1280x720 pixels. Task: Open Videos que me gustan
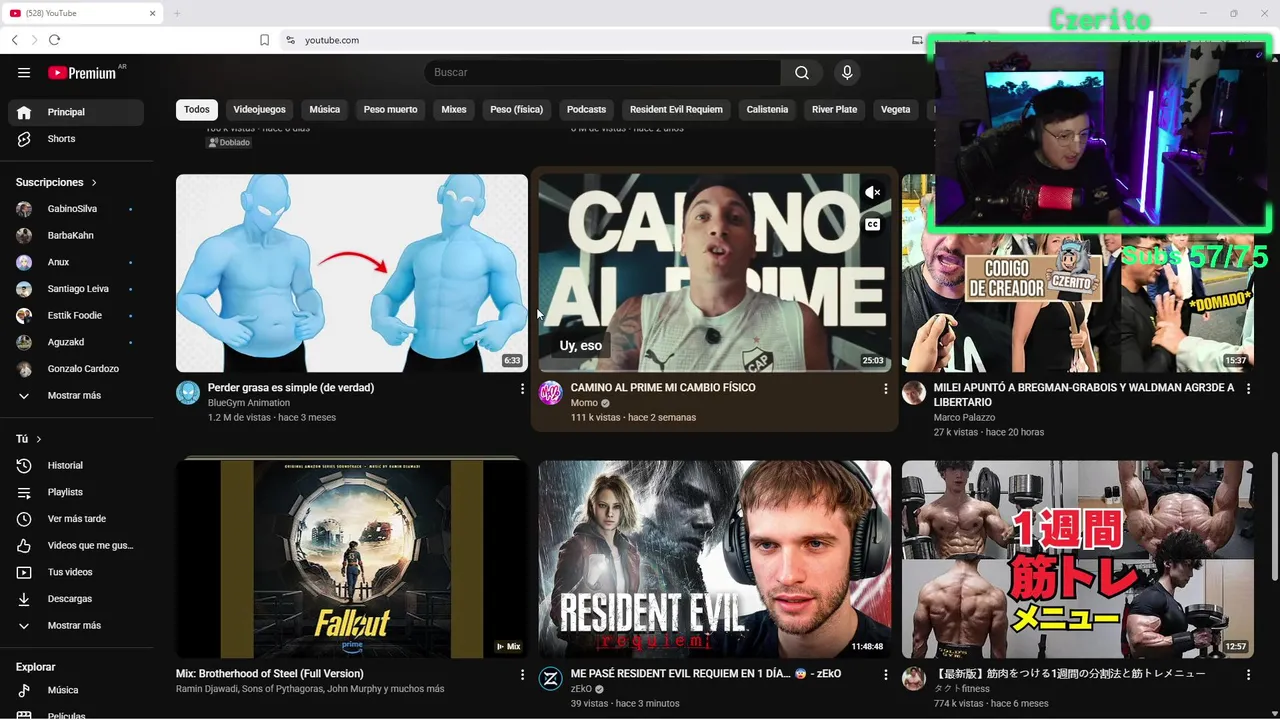coord(76,545)
